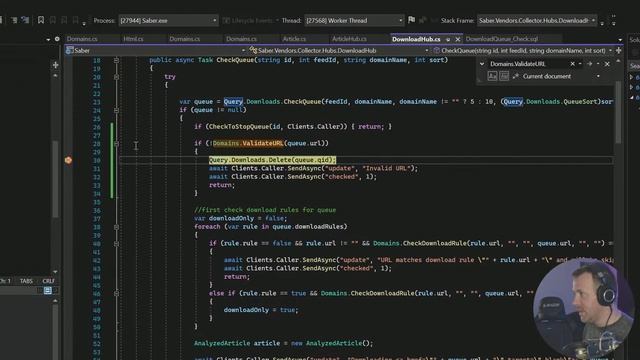Toggle Match case in Find panel
Image resolution: width=640 pixels, height=360 pixels.
pos(492,76)
